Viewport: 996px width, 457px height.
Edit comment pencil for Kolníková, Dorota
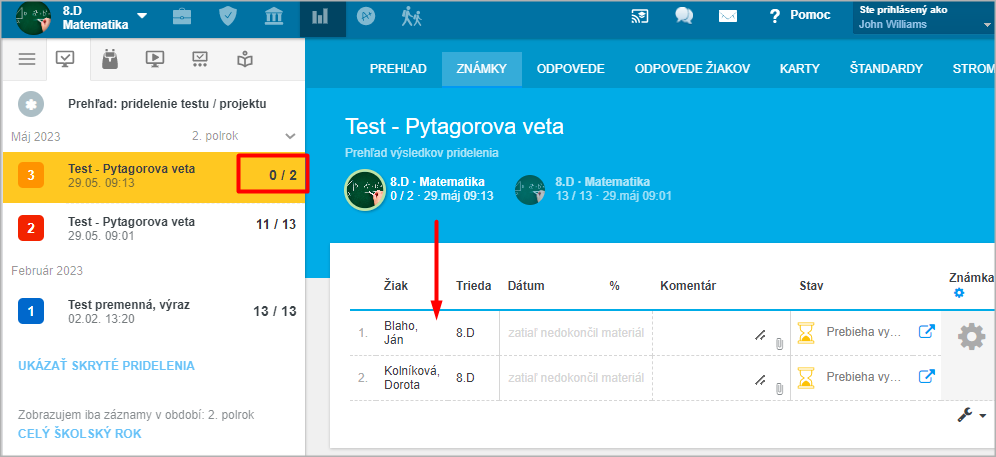click(760, 381)
